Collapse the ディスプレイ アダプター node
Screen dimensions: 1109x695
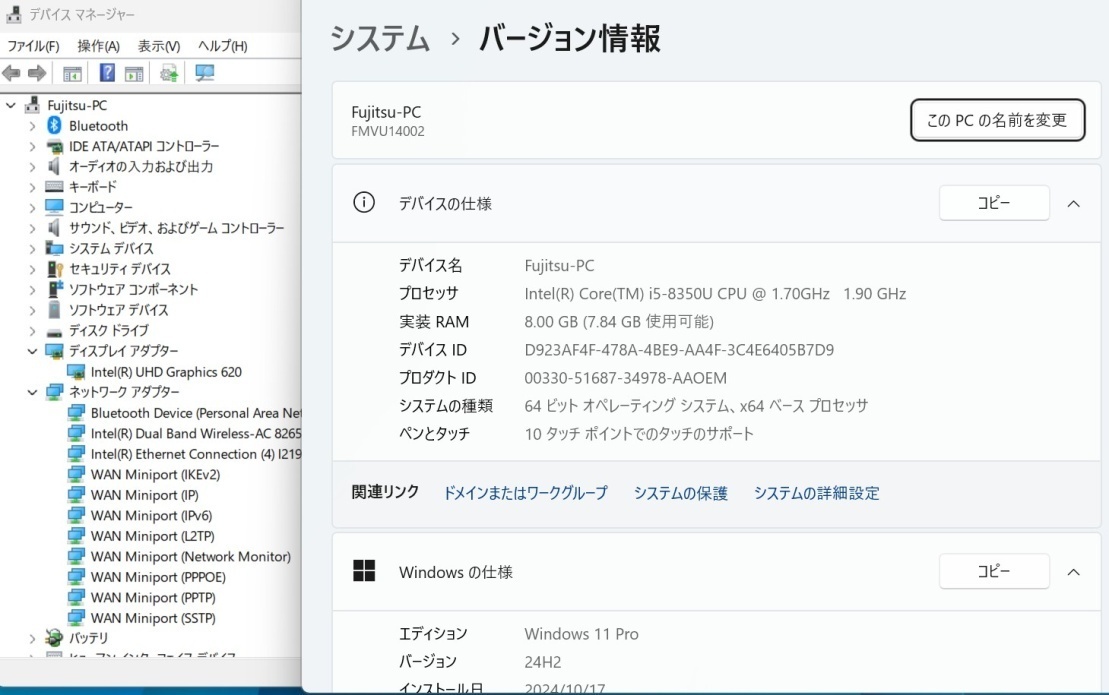[32, 351]
